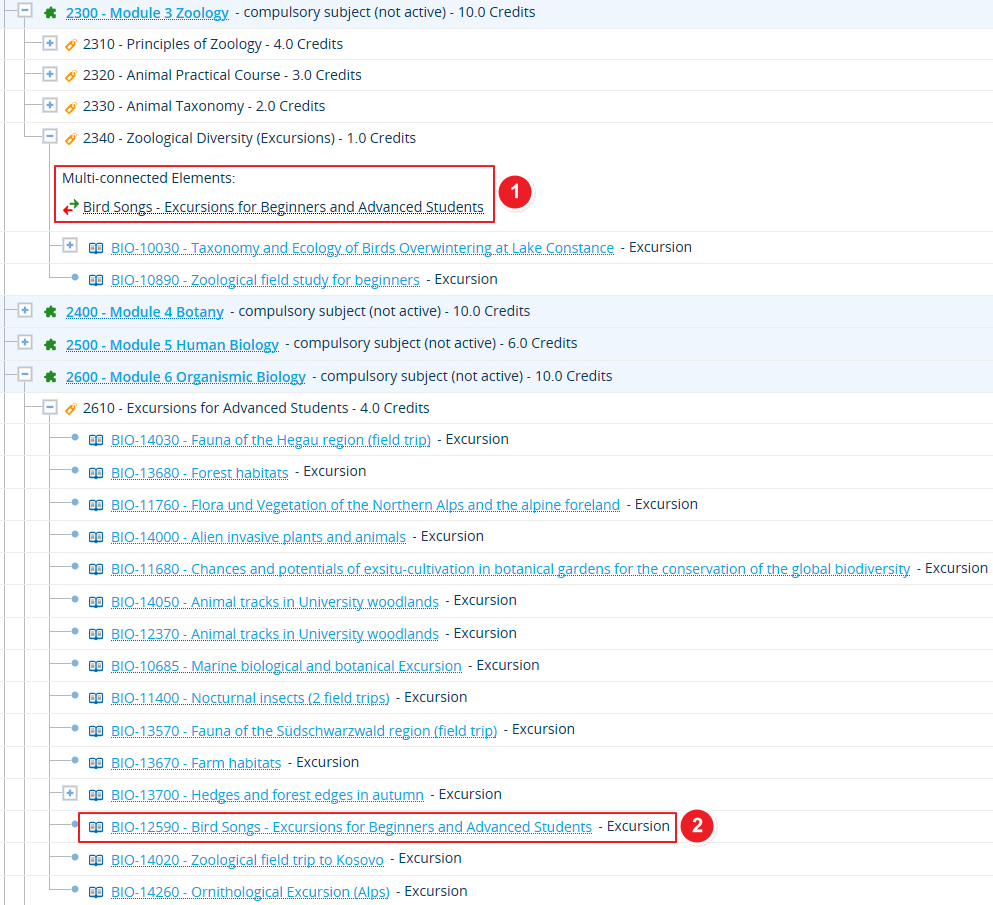The width and height of the screenshot is (993, 905).
Task: Click book icon for BIO-14000
Action: click(96, 537)
